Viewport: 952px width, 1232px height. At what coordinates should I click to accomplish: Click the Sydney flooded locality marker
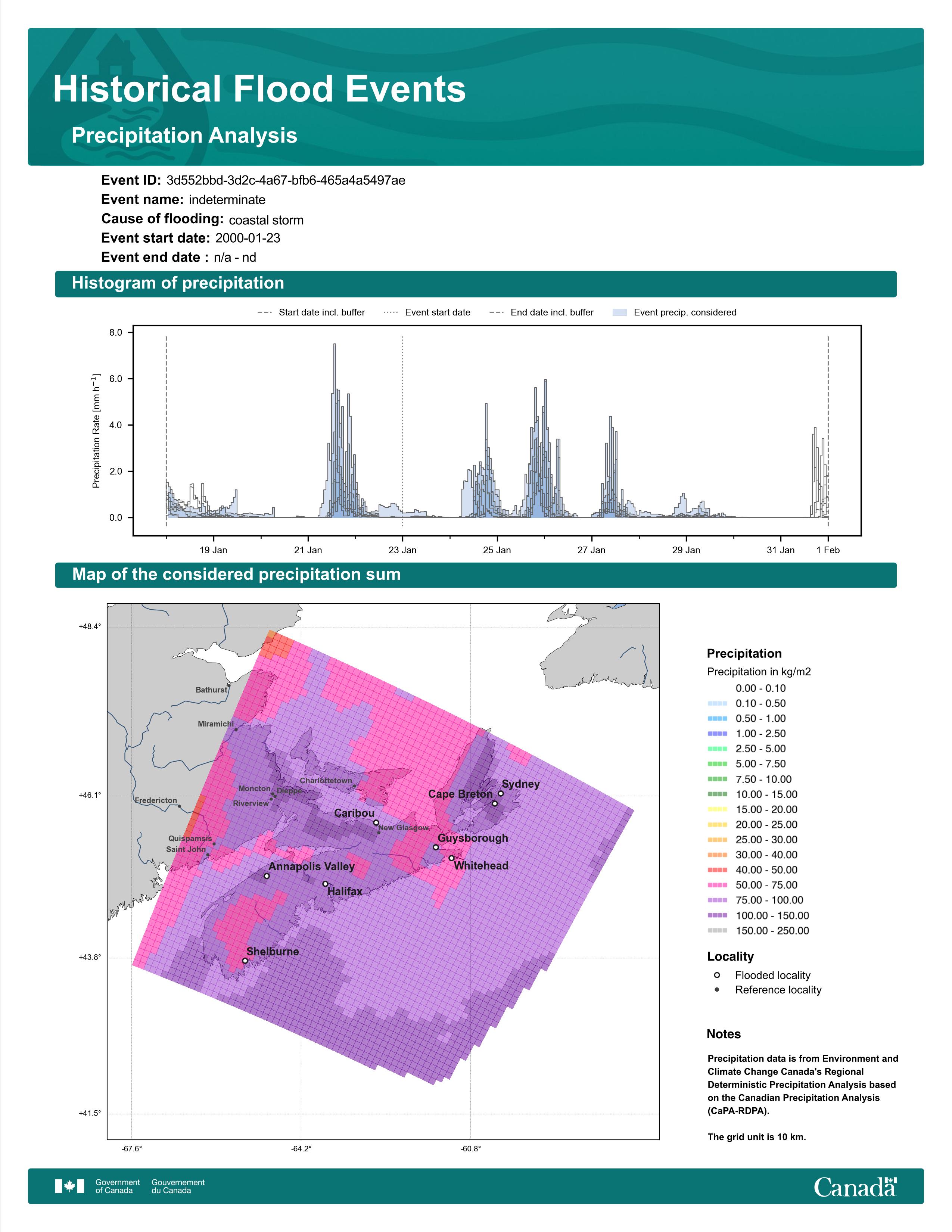pyautogui.click(x=500, y=793)
